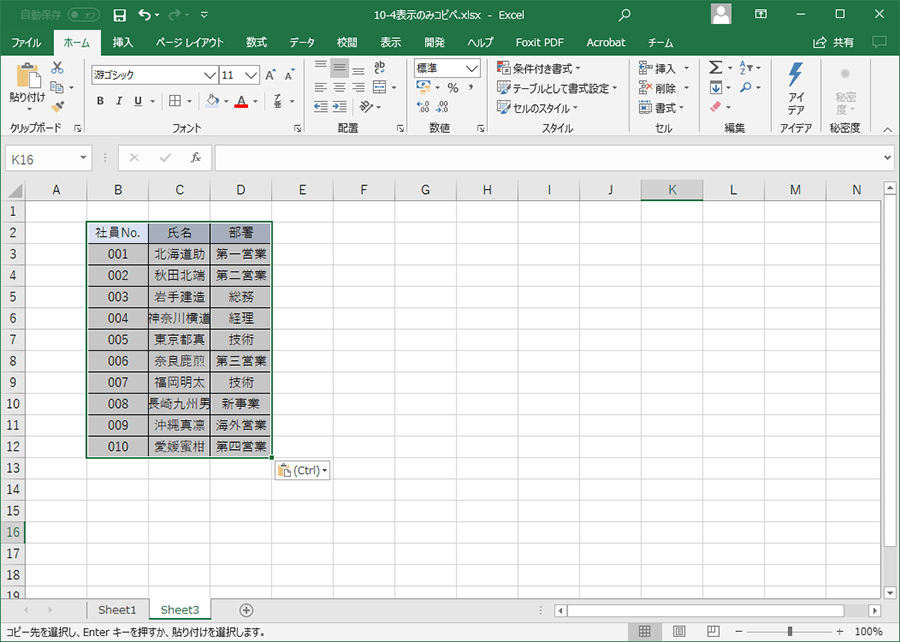900x642 pixels.
Task: Click the Comma Style icon
Action: pyautogui.click(x=471, y=88)
